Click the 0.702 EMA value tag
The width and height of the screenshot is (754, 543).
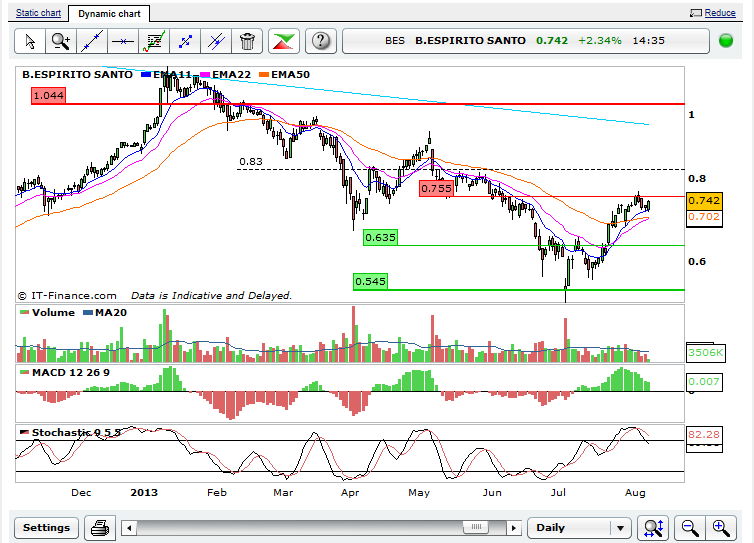704,217
